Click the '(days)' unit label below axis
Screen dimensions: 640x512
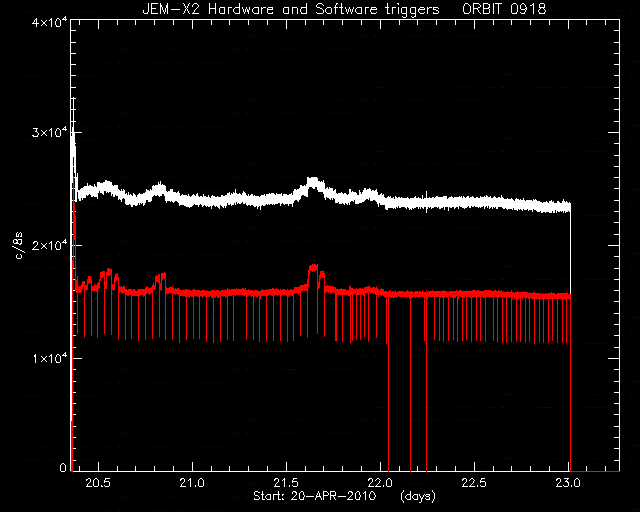(418, 496)
